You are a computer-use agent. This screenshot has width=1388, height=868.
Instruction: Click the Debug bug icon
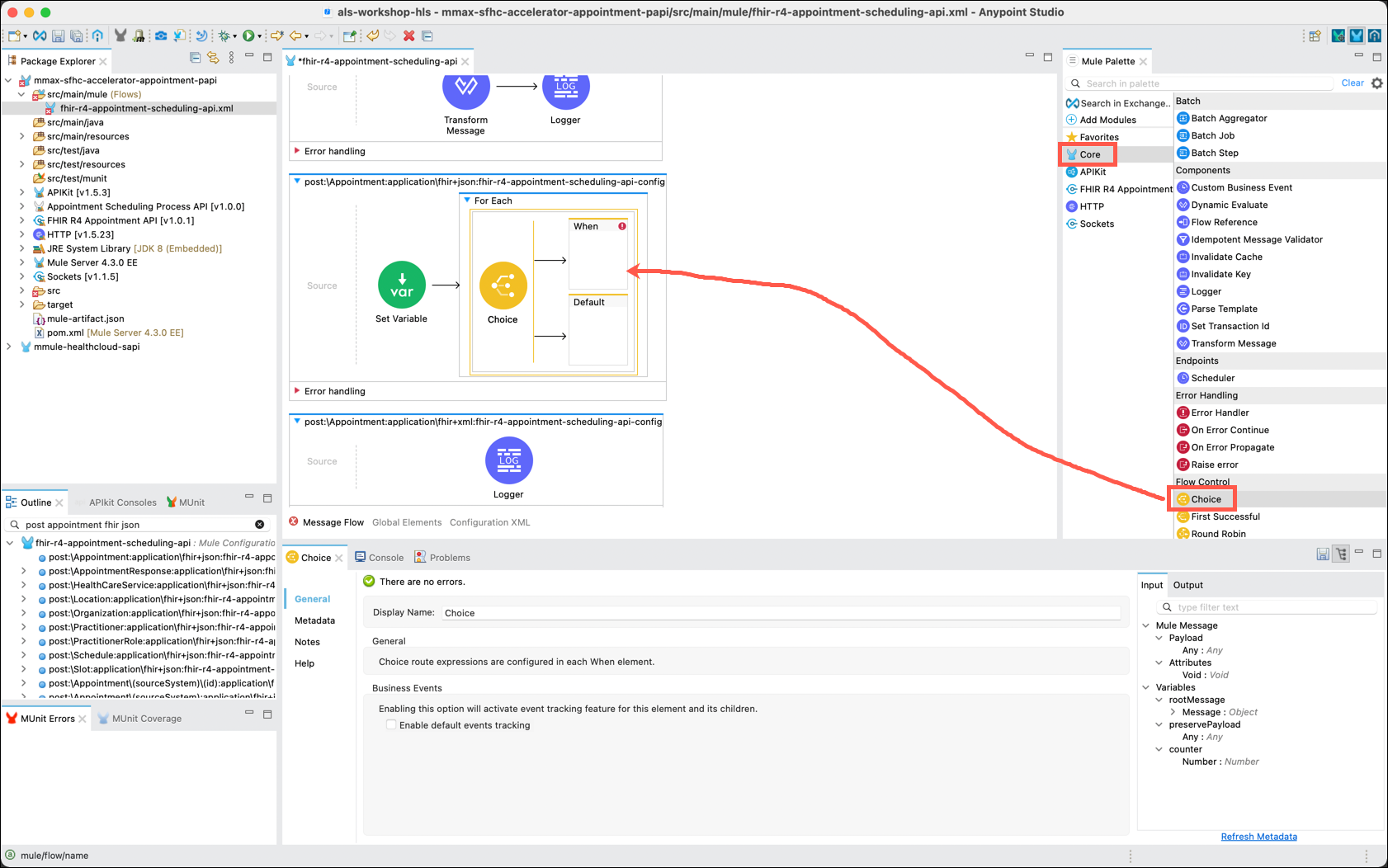point(224,36)
